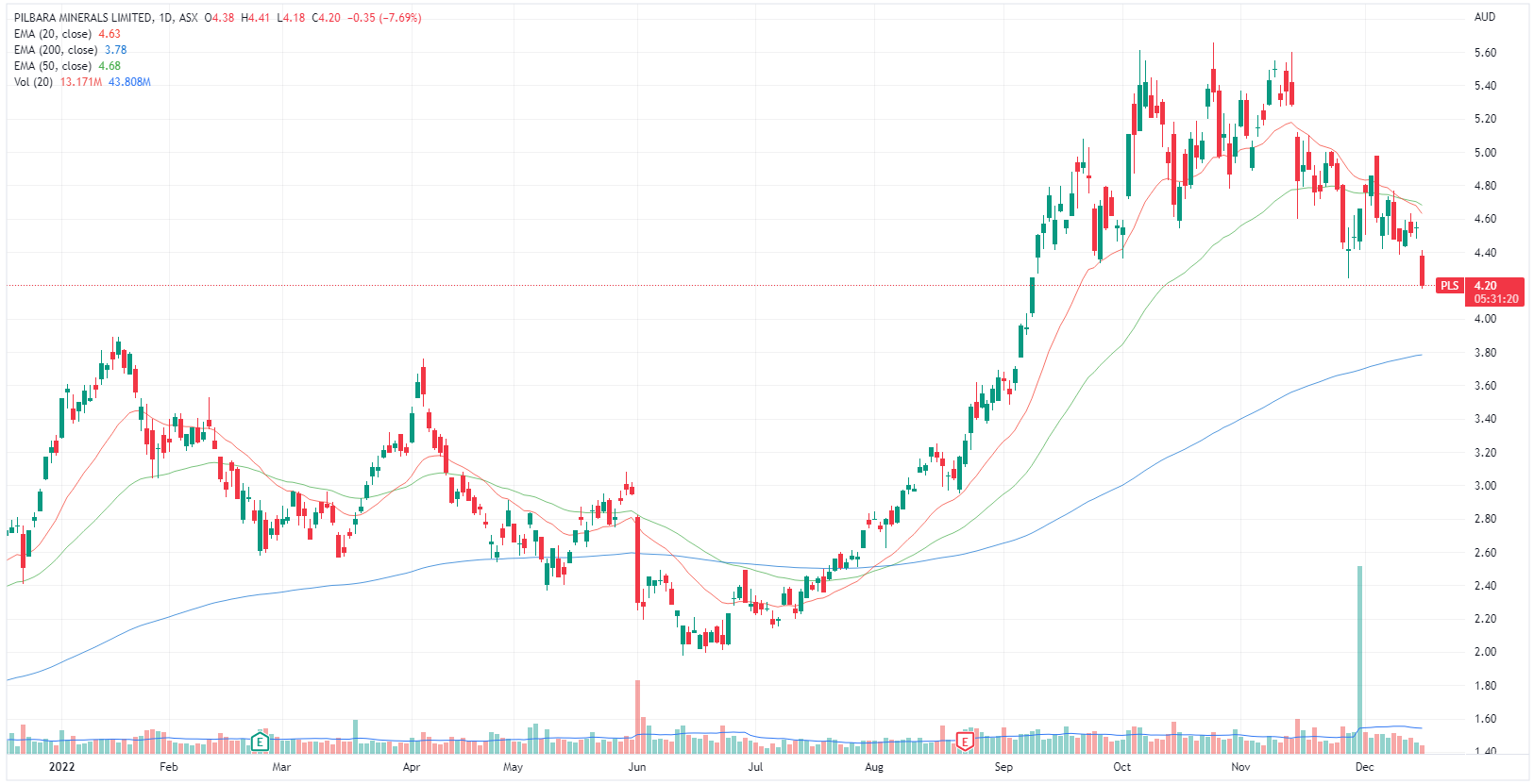Select the EMA (50, close) indicator legend
This screenshot has height=784, width=1534.
(x=53, y=66)
